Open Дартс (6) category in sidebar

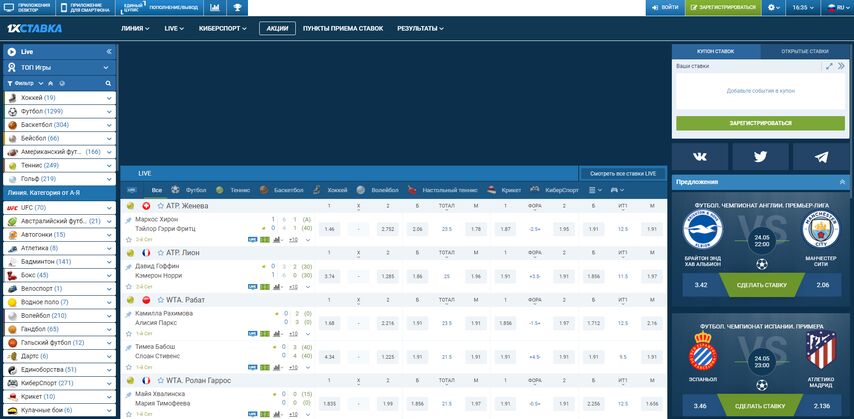59,356
